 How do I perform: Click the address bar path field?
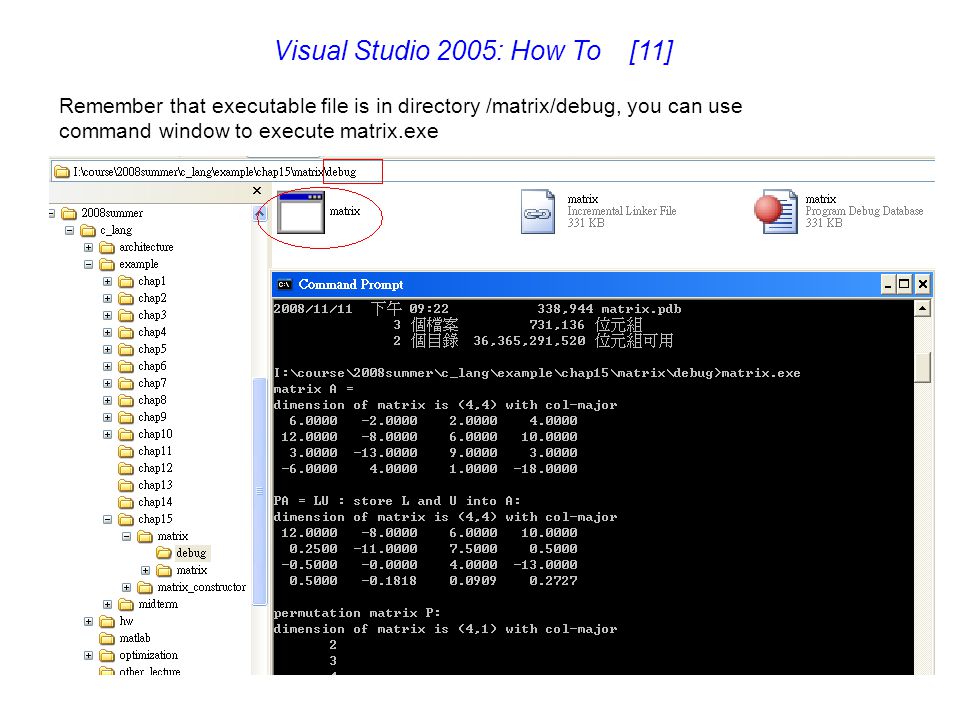click(x=493, y=171)
